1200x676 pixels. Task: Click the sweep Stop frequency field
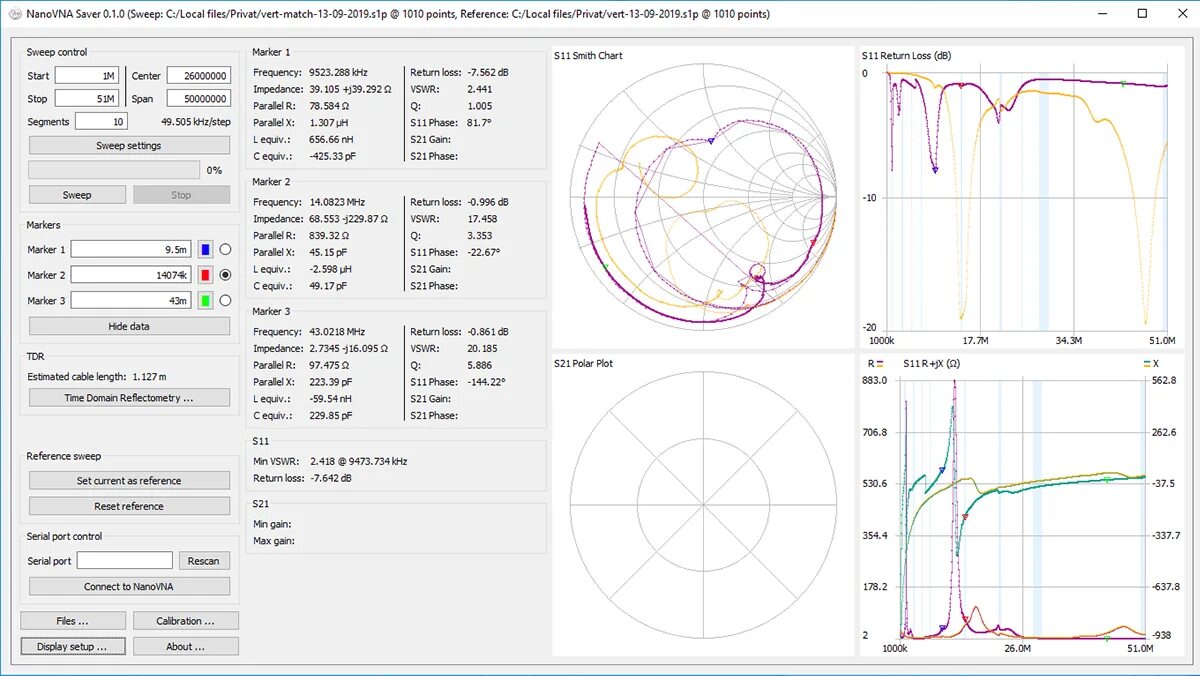(x=87, y=99)
